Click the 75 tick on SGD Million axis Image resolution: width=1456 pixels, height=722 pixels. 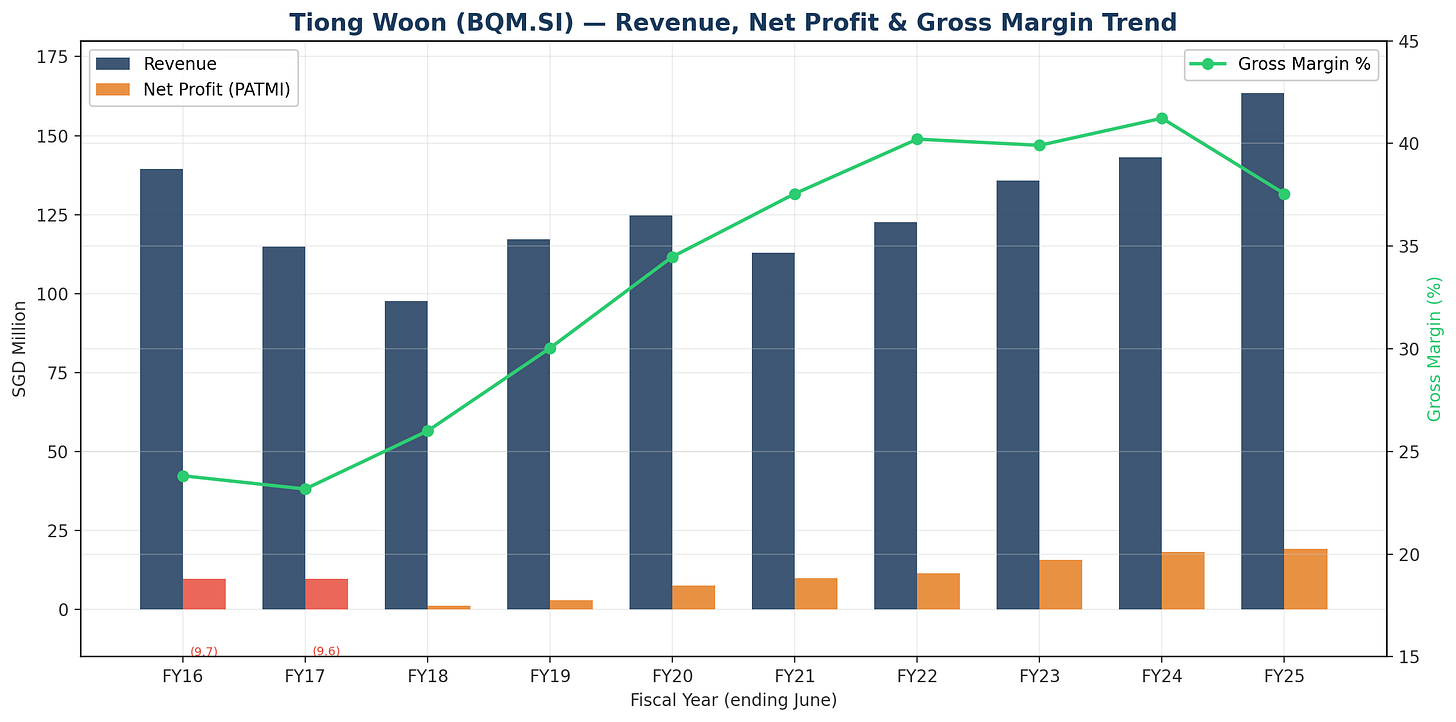59,373
